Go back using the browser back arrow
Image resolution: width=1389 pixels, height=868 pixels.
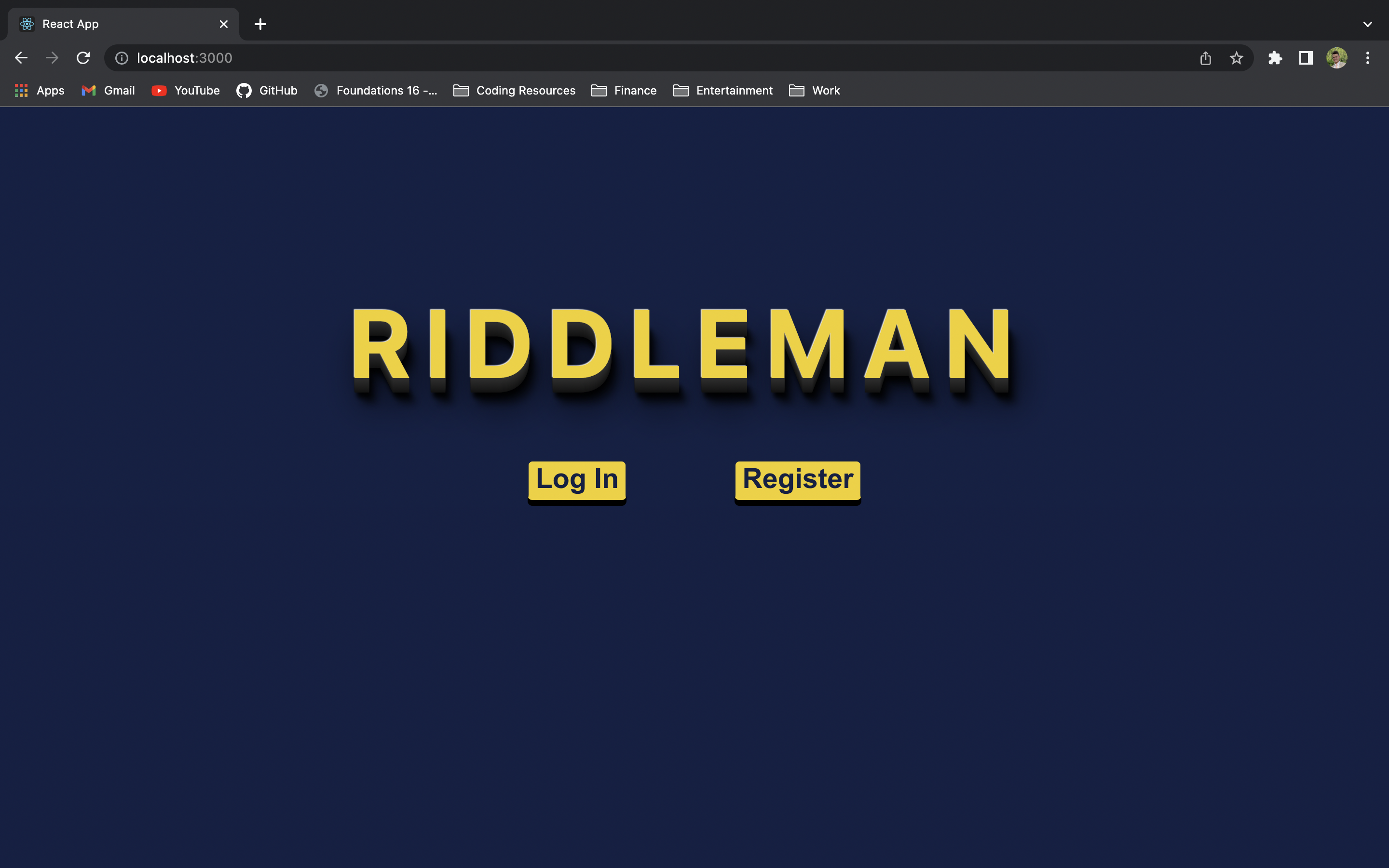21,58
